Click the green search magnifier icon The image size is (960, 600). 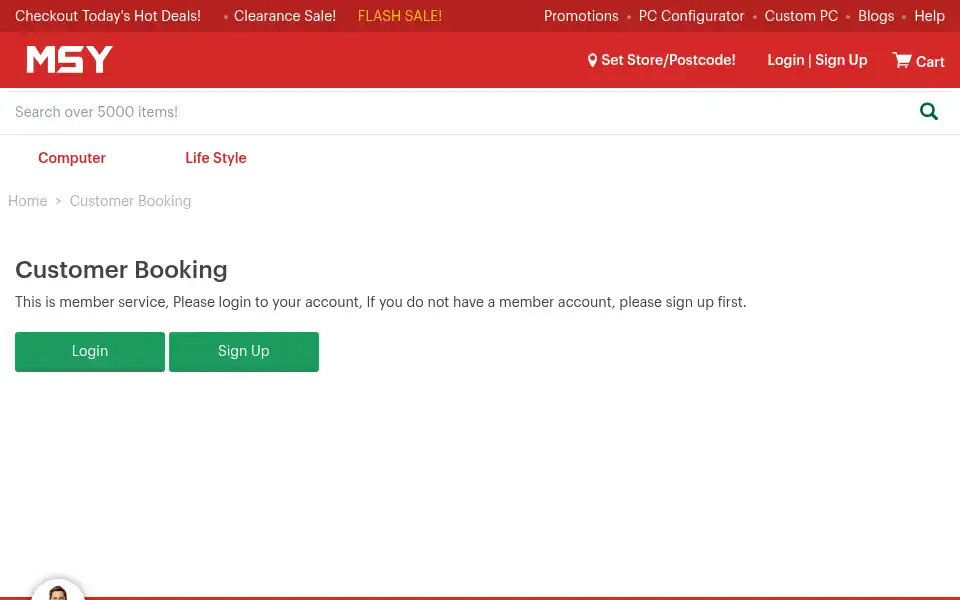coord(928,111)
